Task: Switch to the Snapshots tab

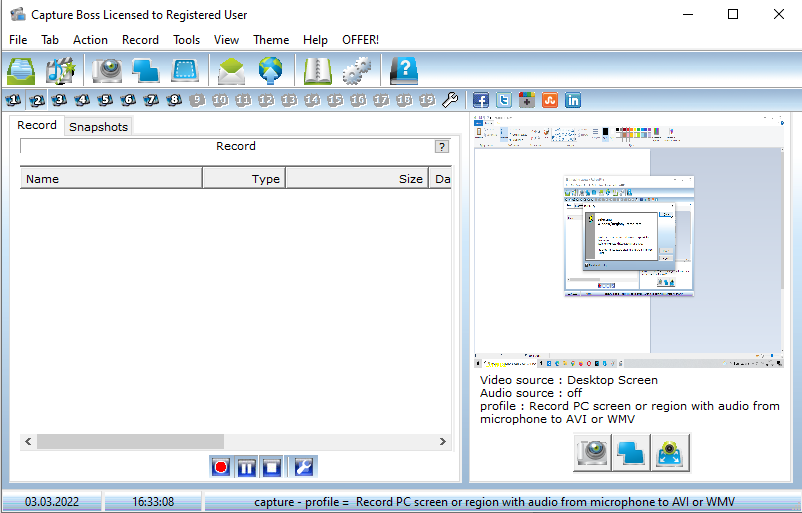Action: pyautogui.click(x=98, y=127)
